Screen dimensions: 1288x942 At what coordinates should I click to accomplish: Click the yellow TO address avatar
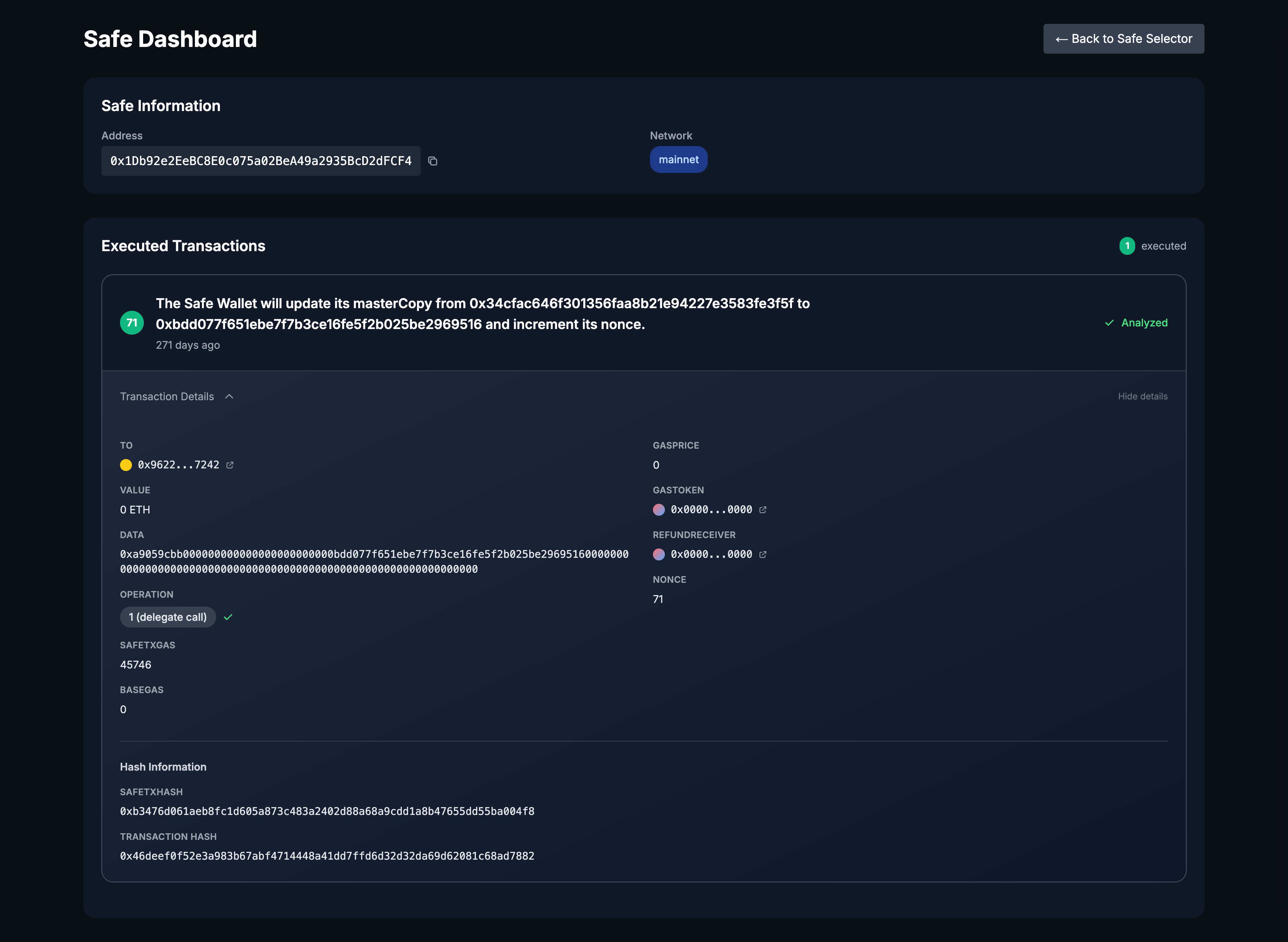coord(126,465)
